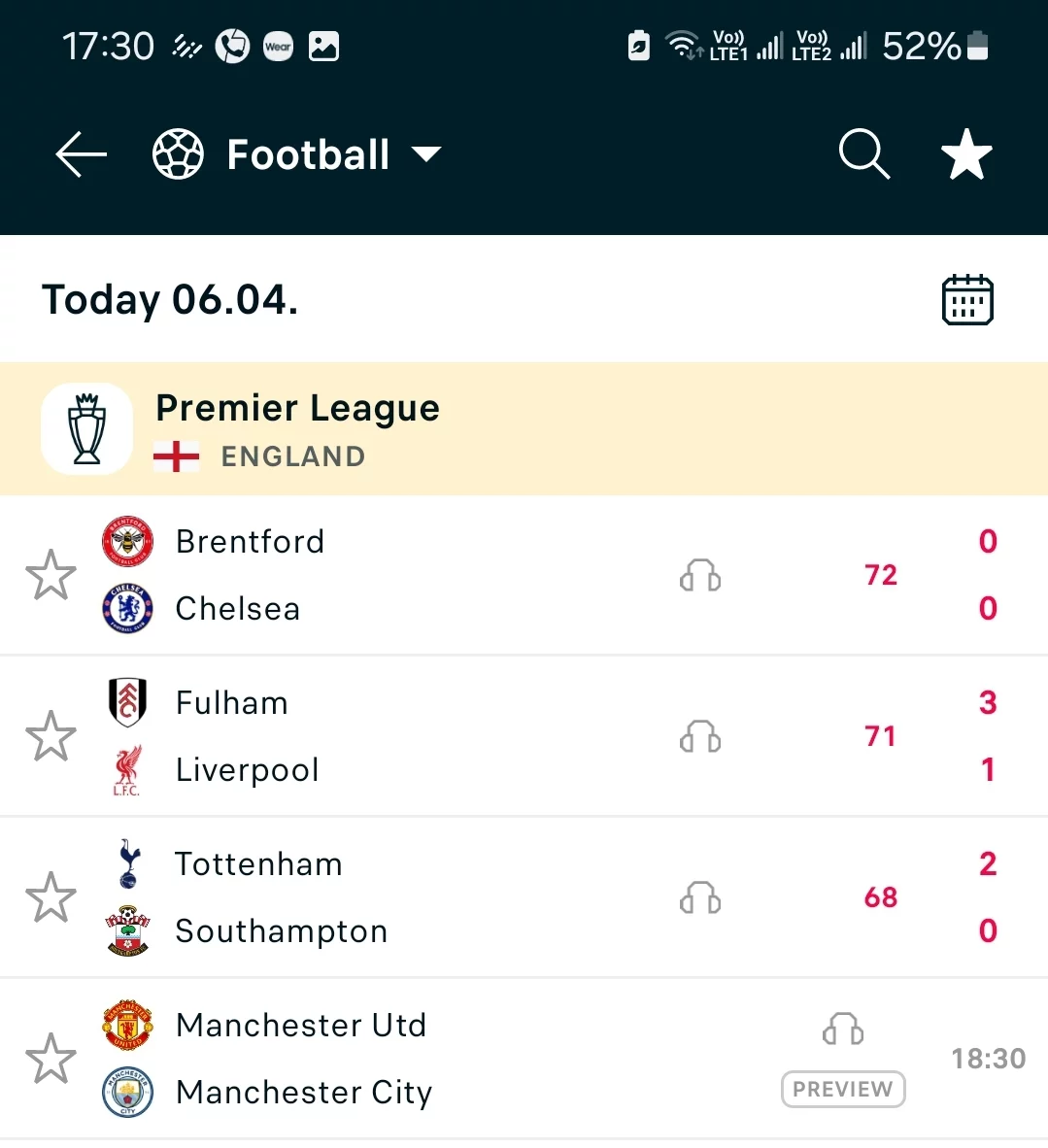Image resolution: width=1048 pixels, height=1148 pixels.
Task: Tap audio headphones for Tottenham vs Southampton
Action: [700, 898]
